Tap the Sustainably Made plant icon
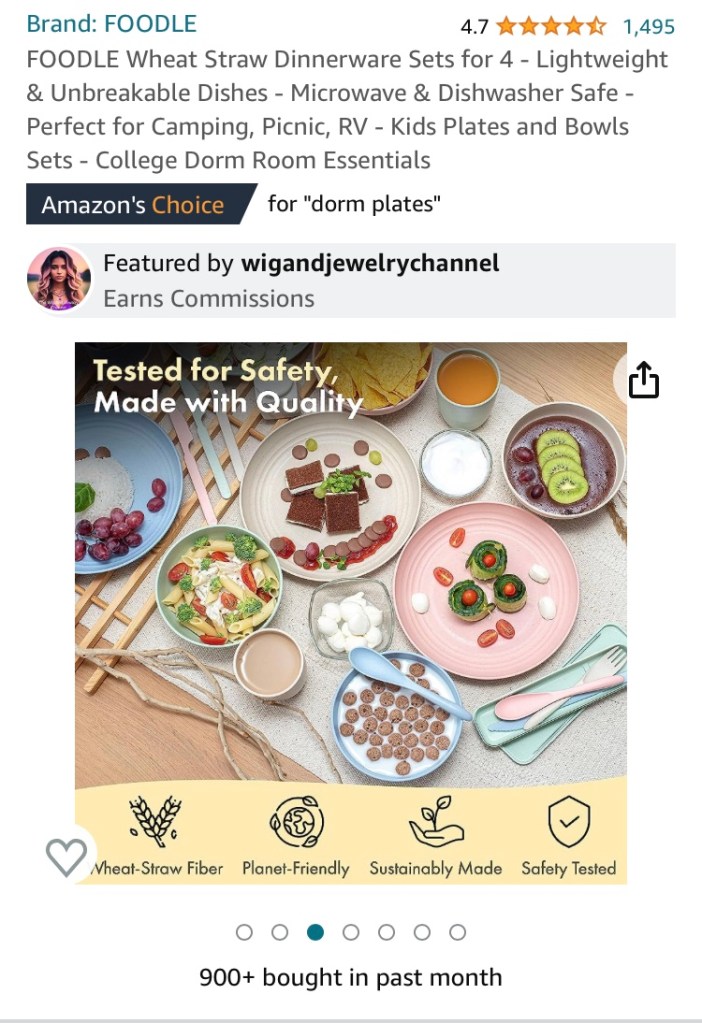 [436, 821]
